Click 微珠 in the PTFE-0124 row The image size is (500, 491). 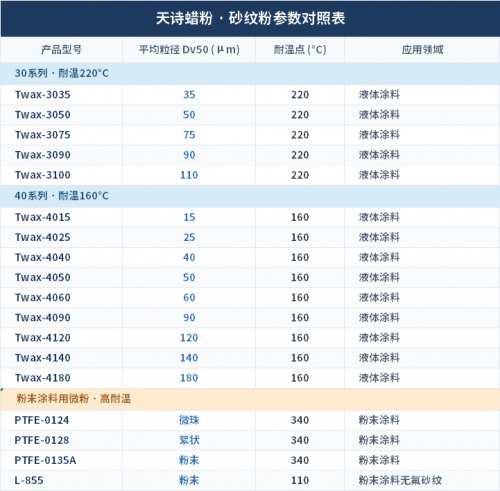[x=189, y=420]
